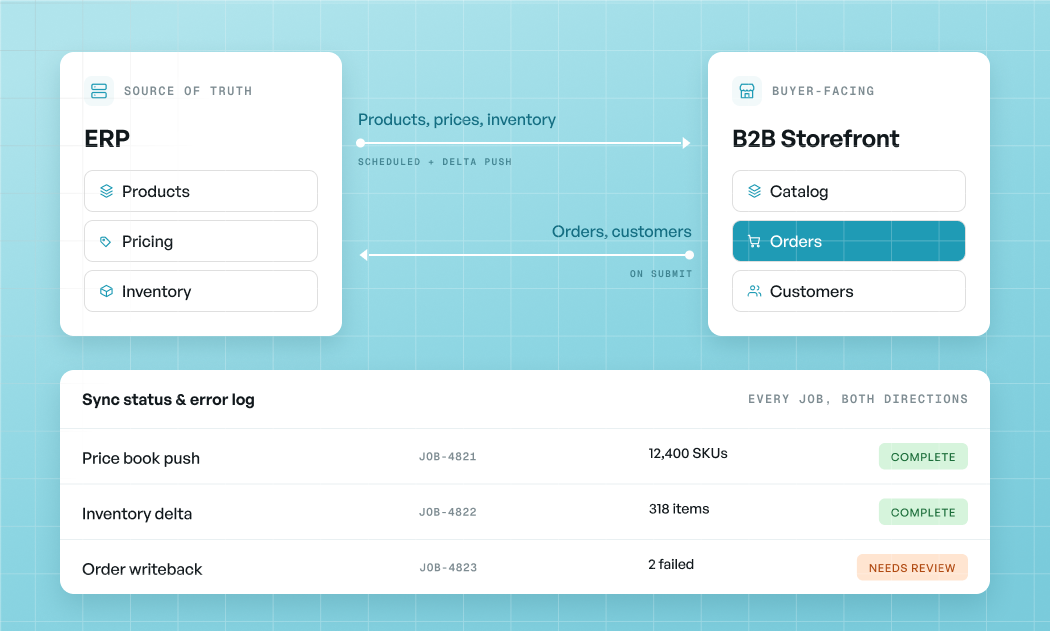Click 'Sync status & error log' heading
1050x631 pixels.
coord(168,400)
